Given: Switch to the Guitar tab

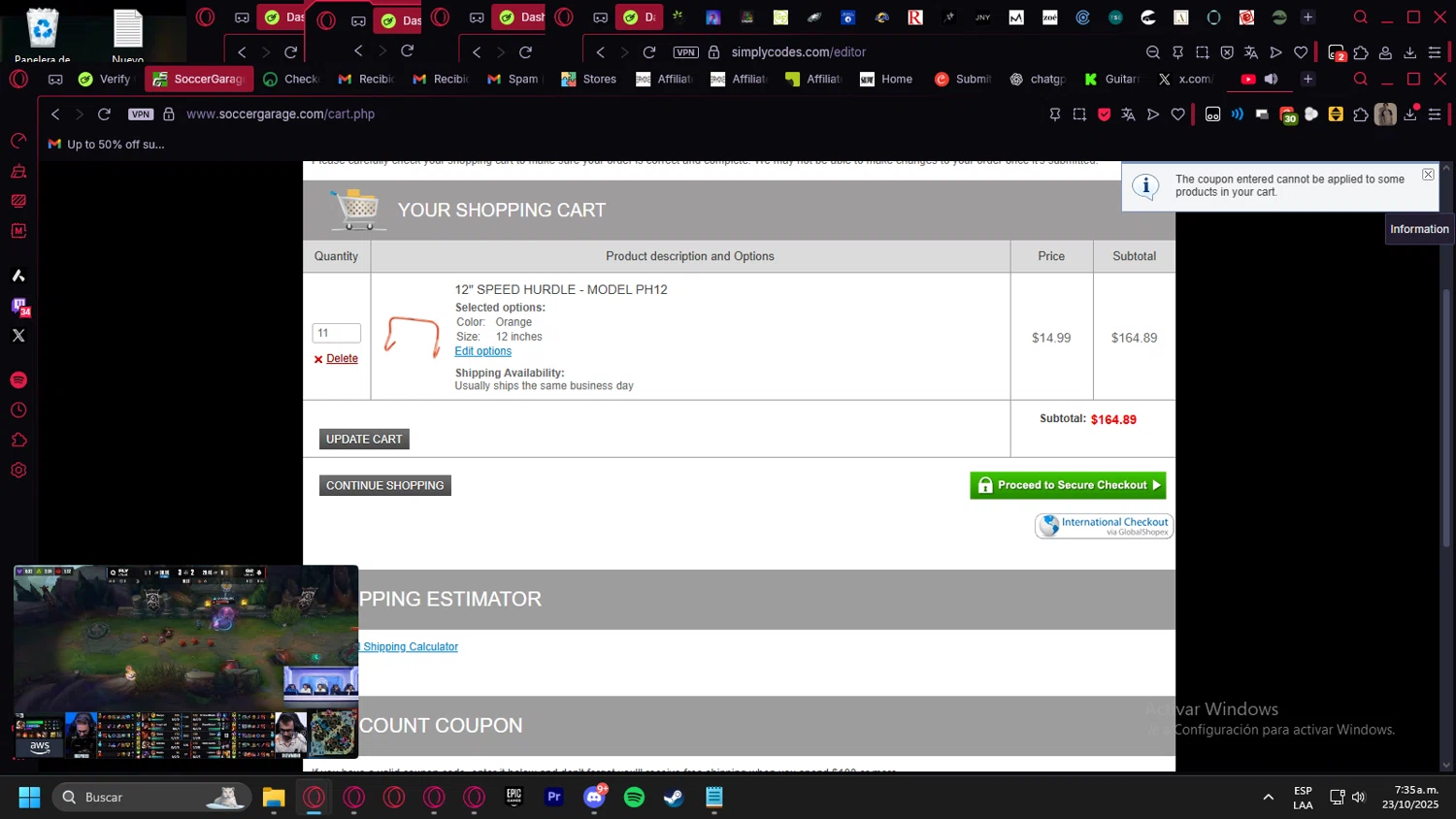Looking at the screenshot, I should pyautogui.click(x=1112, y=79).
